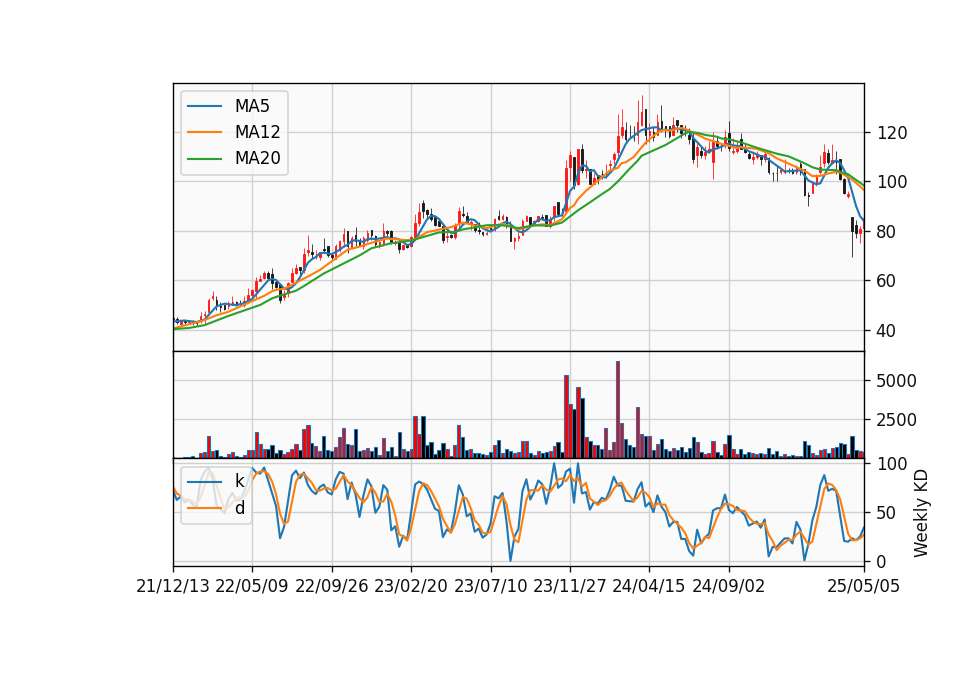Click the 50 tick on KD axis
The image size is (960, 690).
(x=887, y=513)
